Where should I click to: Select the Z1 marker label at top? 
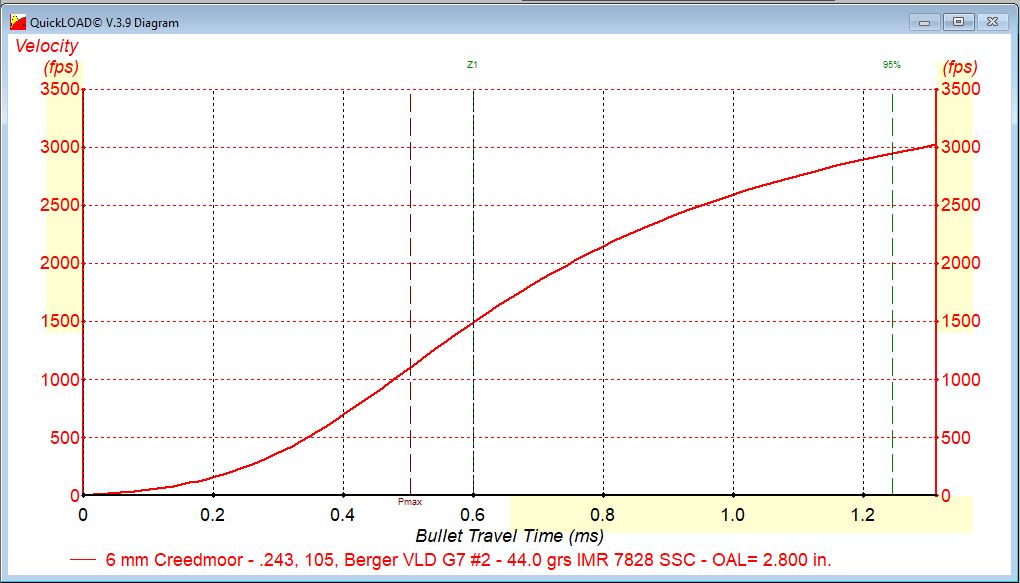pos(472,65)
